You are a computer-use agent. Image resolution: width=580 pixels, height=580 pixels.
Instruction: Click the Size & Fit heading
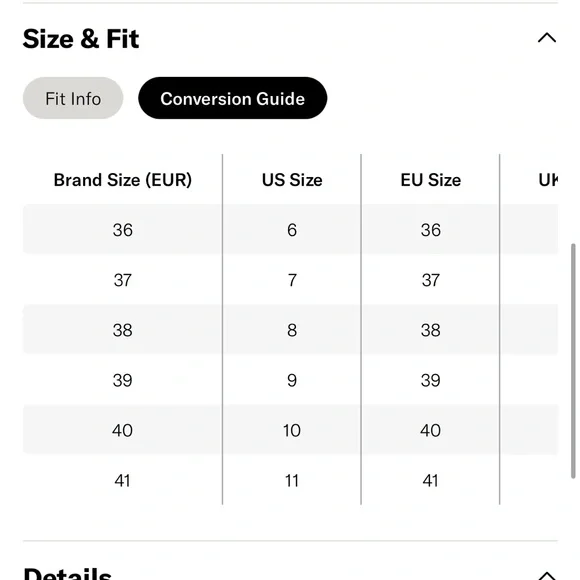[81, 39]
